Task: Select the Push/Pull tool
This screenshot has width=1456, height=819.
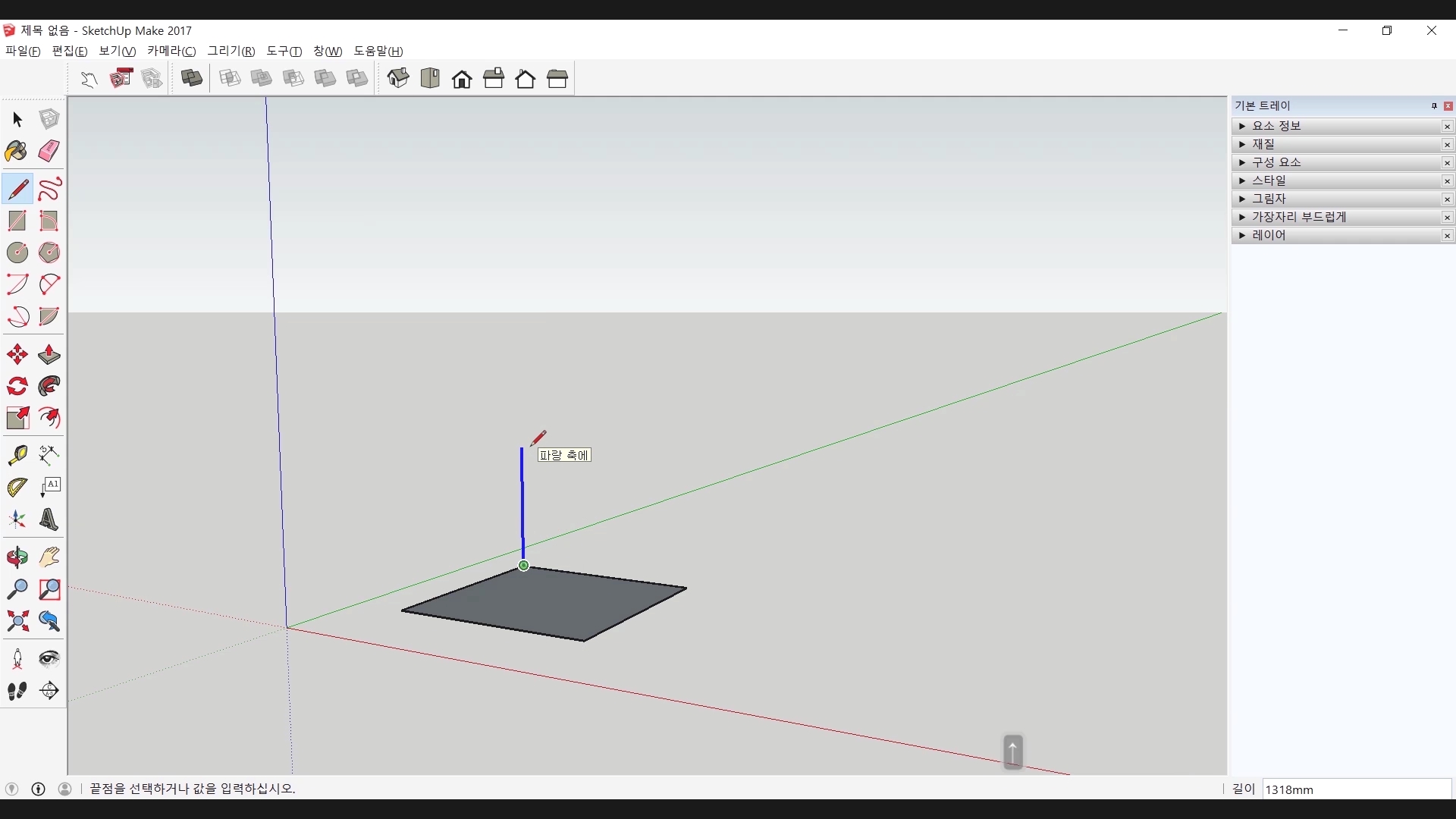Action: point(49,355)
